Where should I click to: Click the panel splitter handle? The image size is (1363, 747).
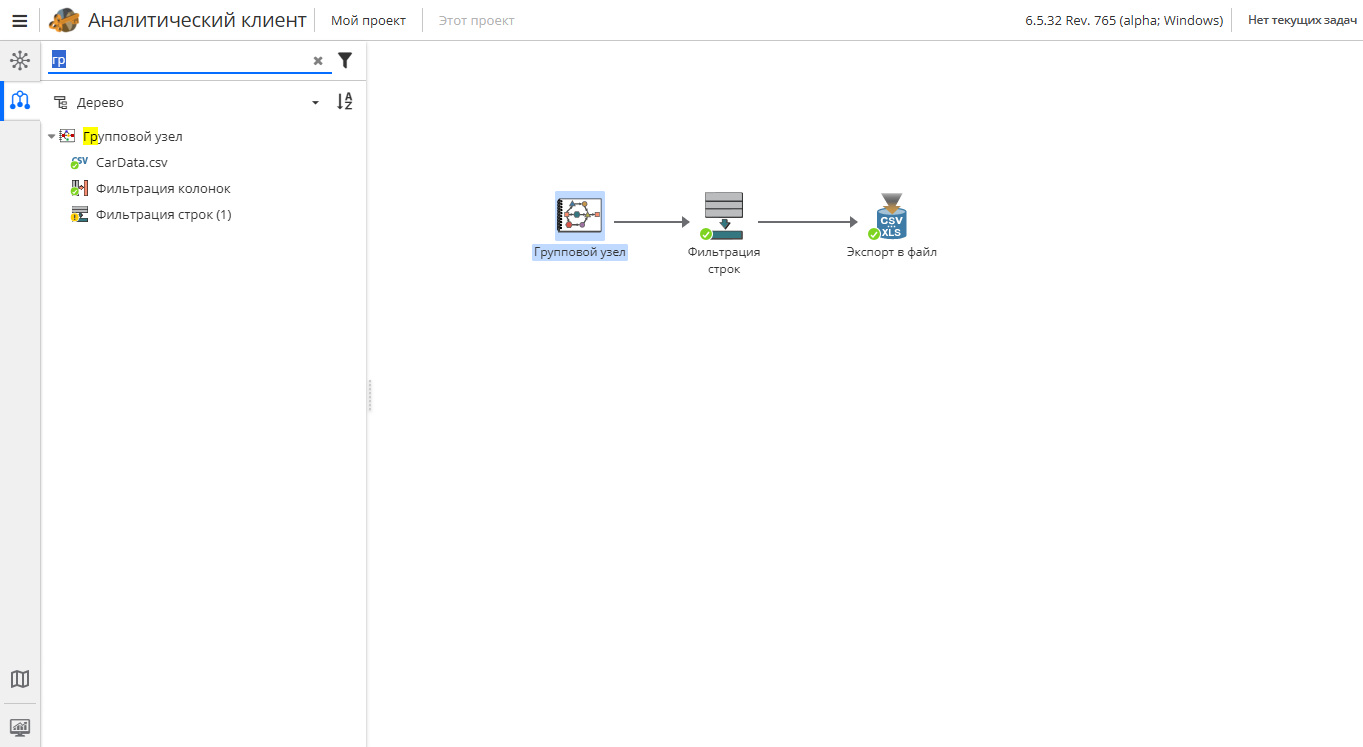click(369, 395)
